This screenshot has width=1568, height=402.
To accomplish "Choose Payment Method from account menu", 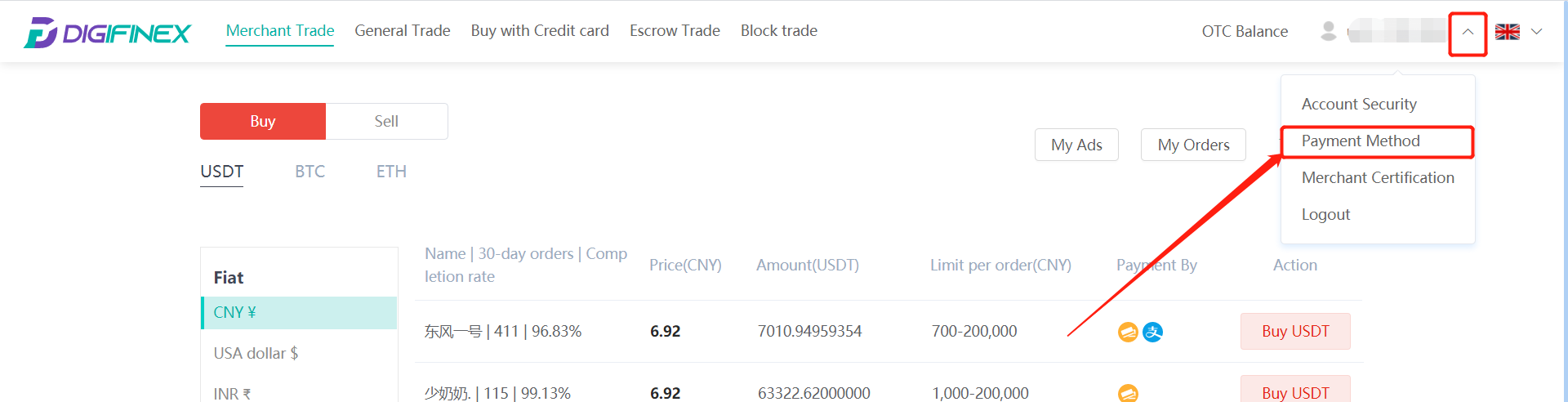I will point(1361,141).
